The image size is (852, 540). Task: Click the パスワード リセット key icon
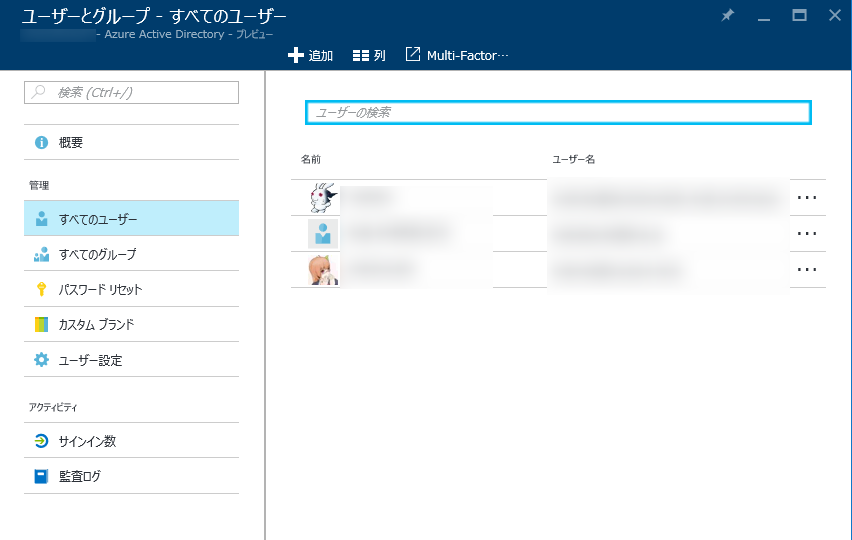tap(41, 289)
